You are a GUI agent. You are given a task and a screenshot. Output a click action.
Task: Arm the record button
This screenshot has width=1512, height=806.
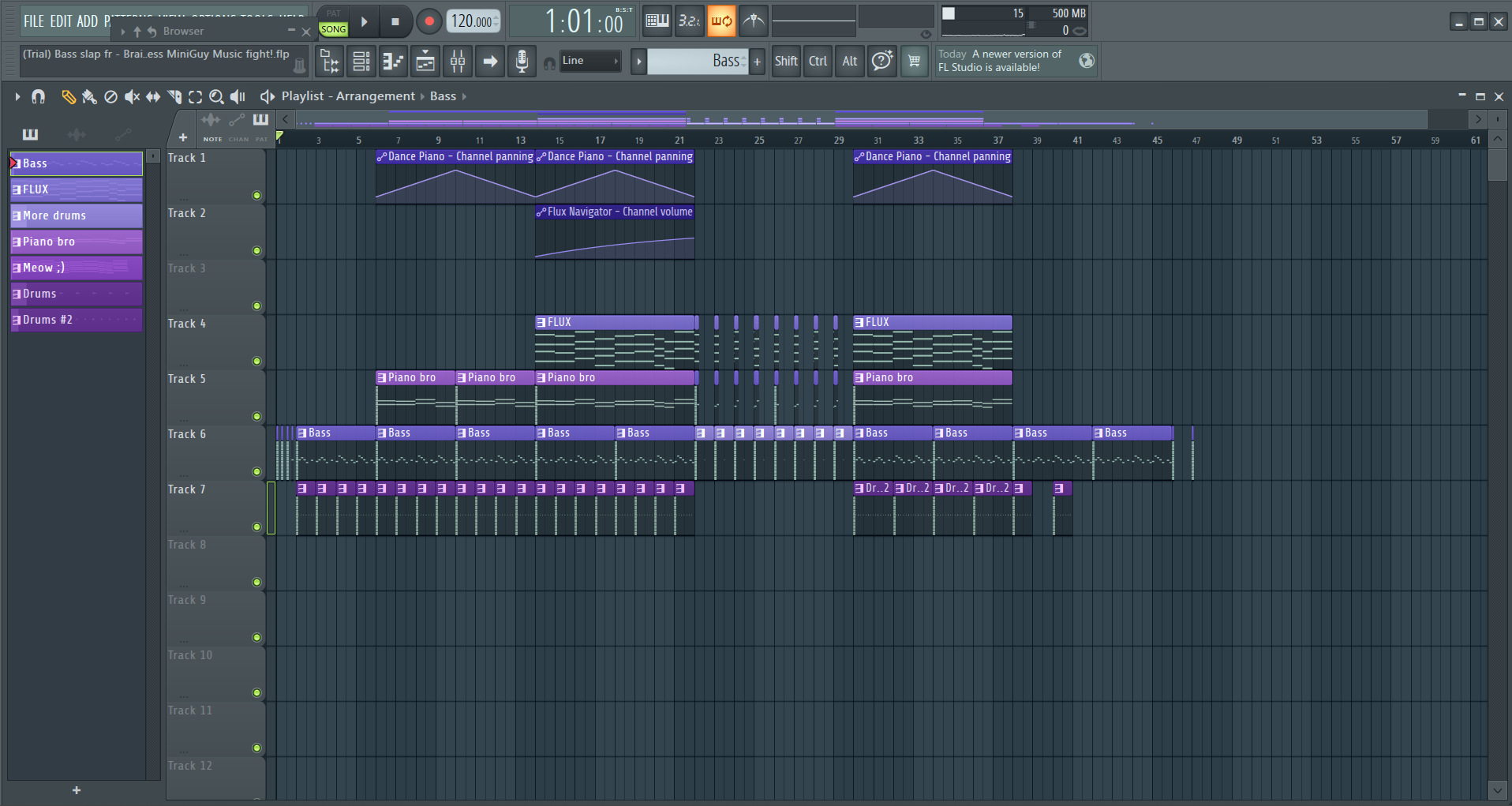[x=429, y=22]
